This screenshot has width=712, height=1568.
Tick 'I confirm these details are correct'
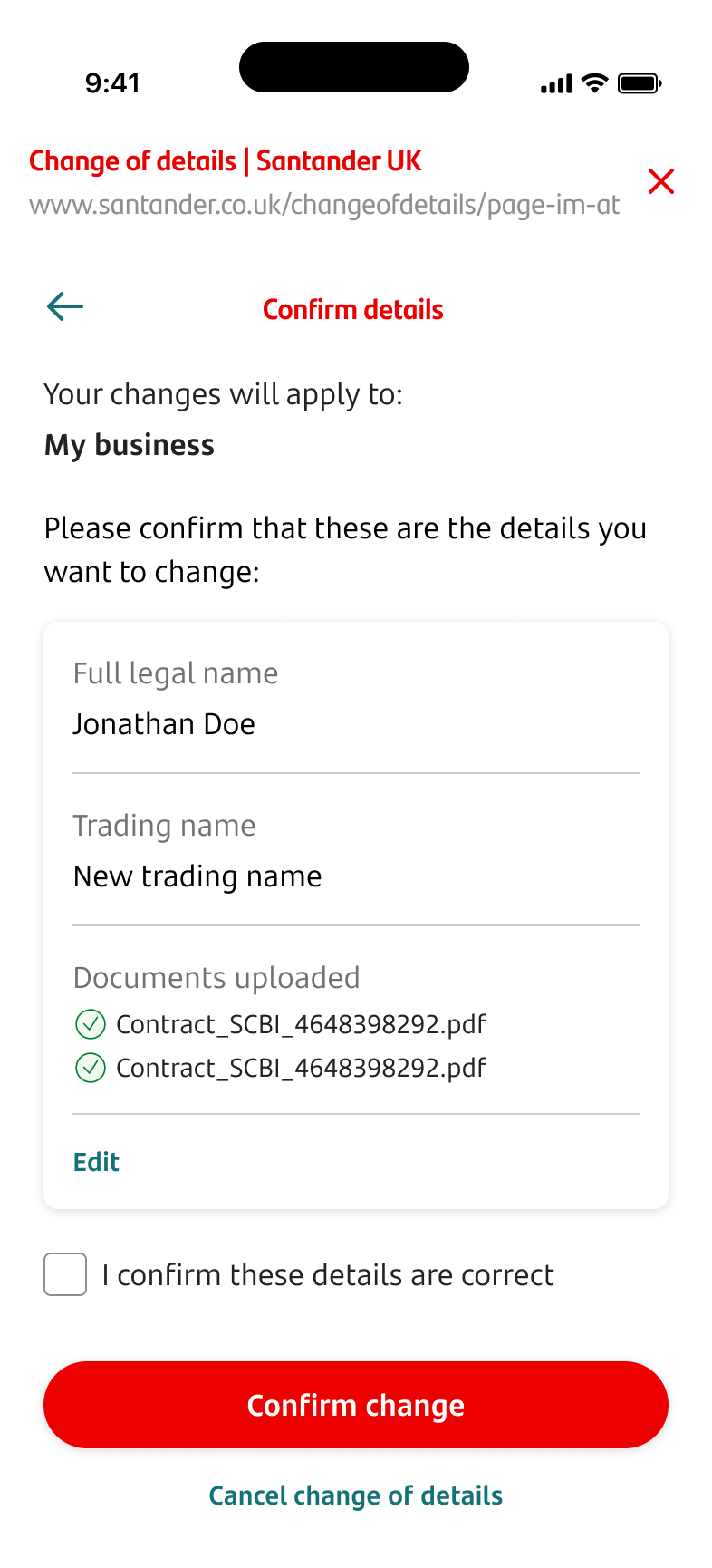pos(65,1274)
